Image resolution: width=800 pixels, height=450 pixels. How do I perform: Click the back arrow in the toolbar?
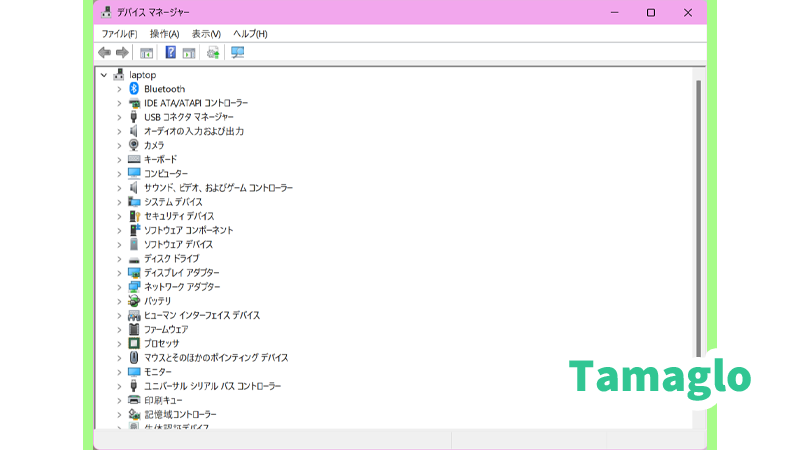(104, 52)
